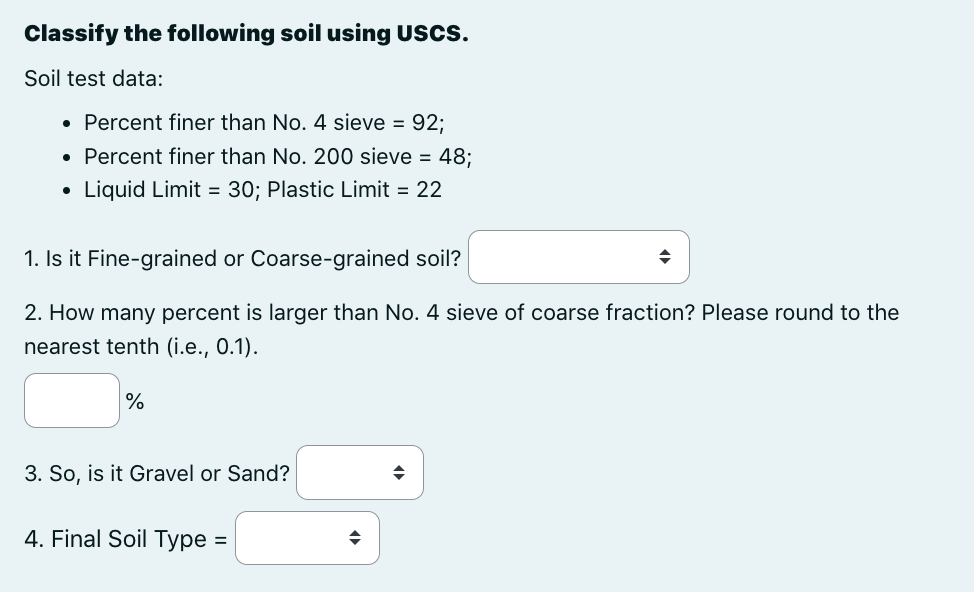
Task: Click the down arrow on Final Soil Type selector
Action: click(x=354, y=543)
